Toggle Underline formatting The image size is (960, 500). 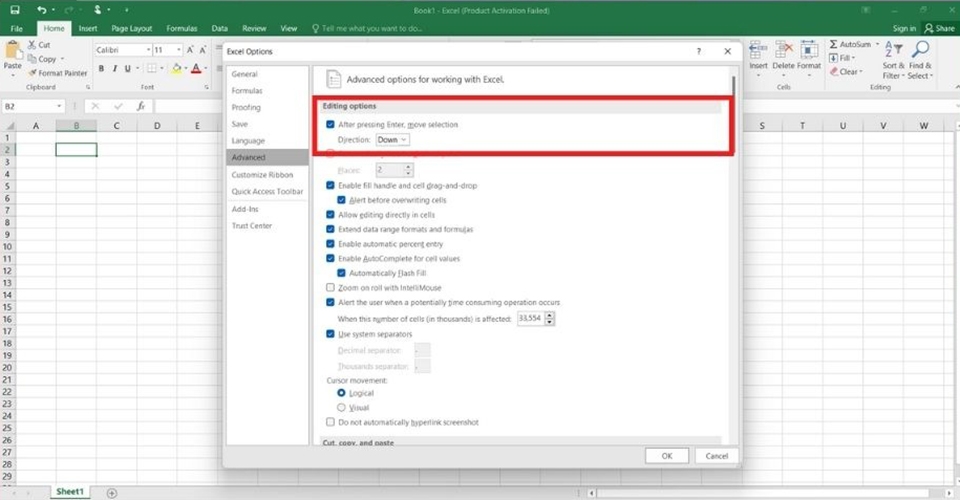(127, 69)
